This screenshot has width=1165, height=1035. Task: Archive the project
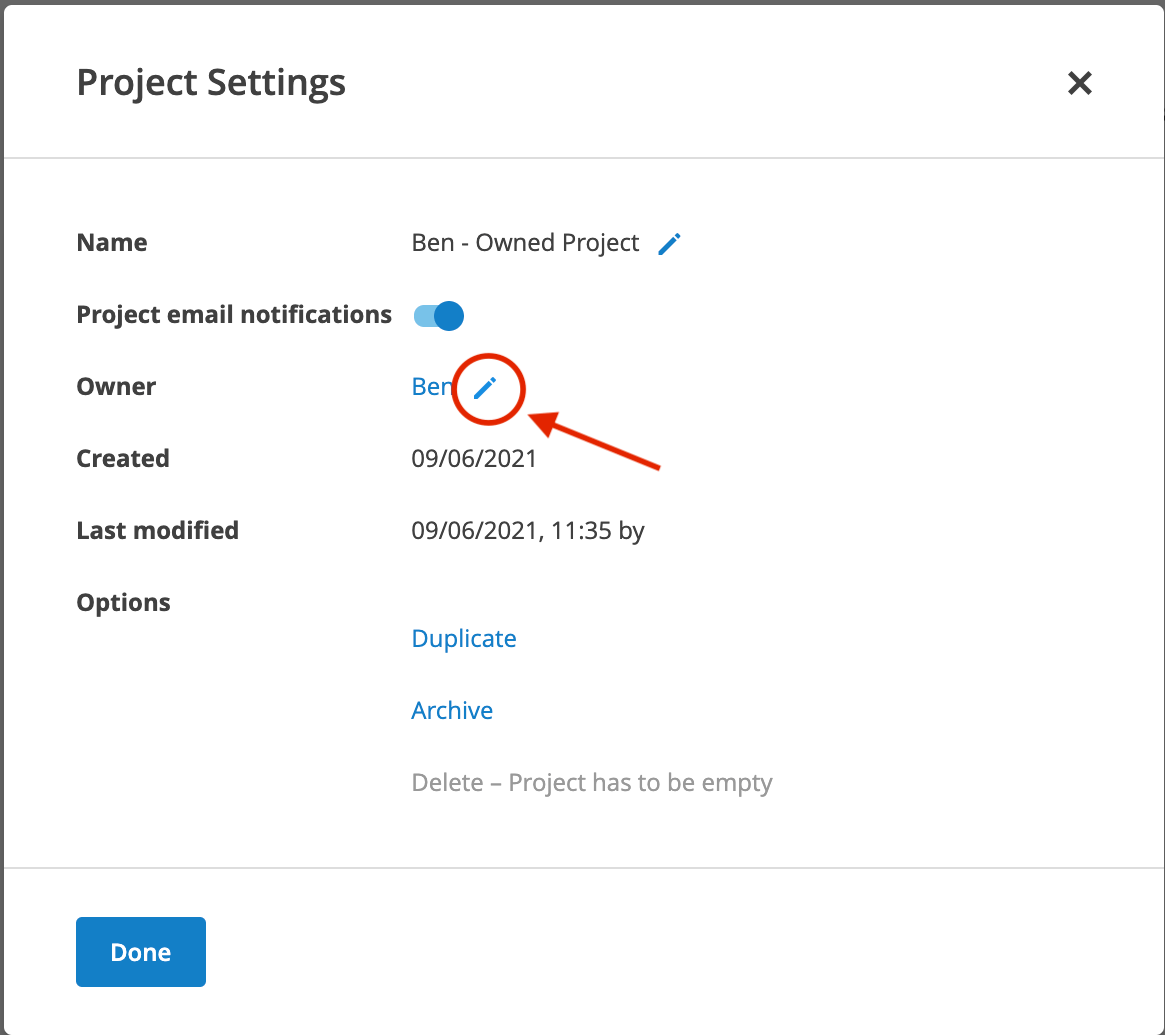tap(452, 710)
